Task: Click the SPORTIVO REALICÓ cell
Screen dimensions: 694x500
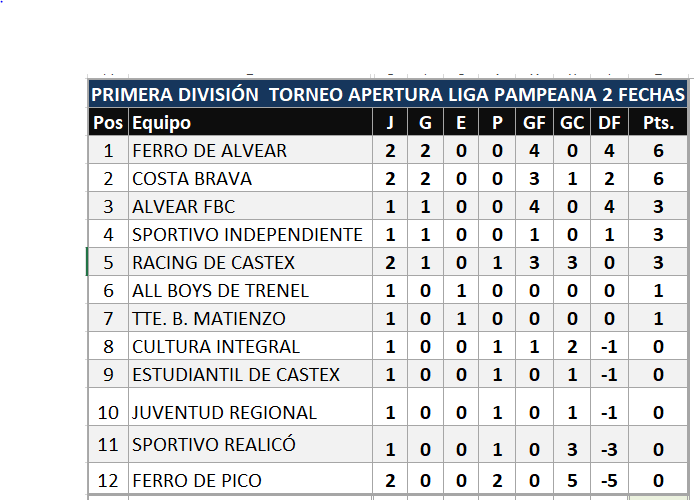Action: click(x=212, y=445)
